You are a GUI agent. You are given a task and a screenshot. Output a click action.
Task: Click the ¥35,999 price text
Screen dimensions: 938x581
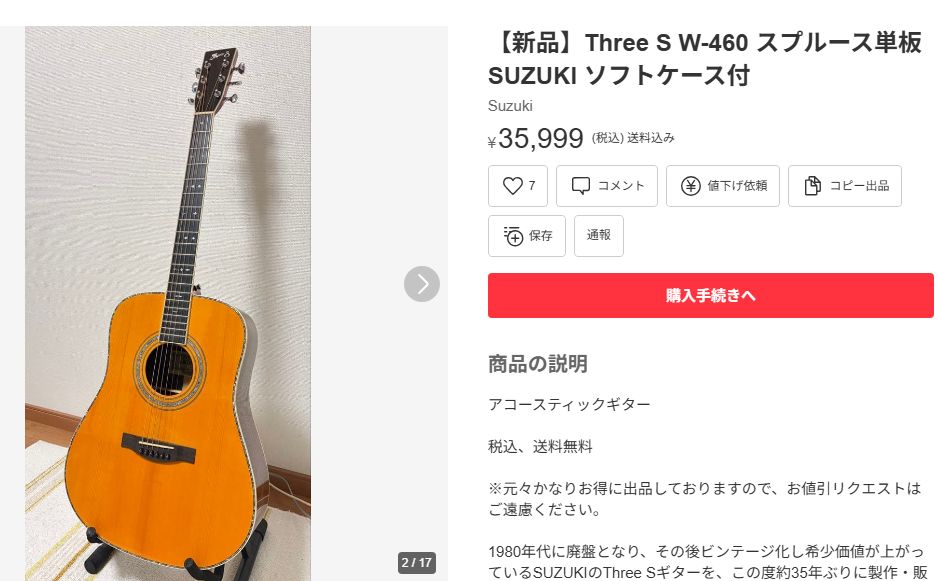535,138
